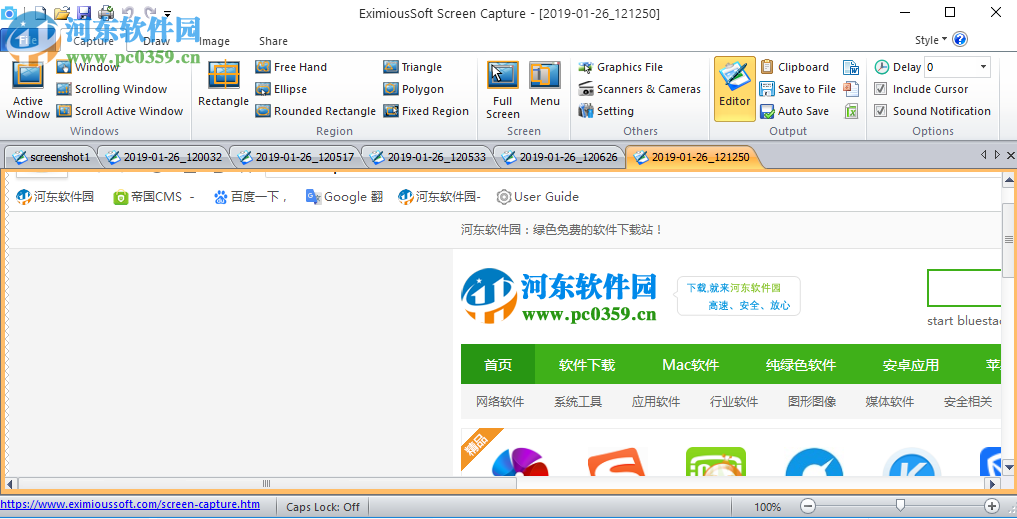Open the 2019-01-26_120517 document tab
Viewport: 1017px width, 519px height.
(297, 157)
